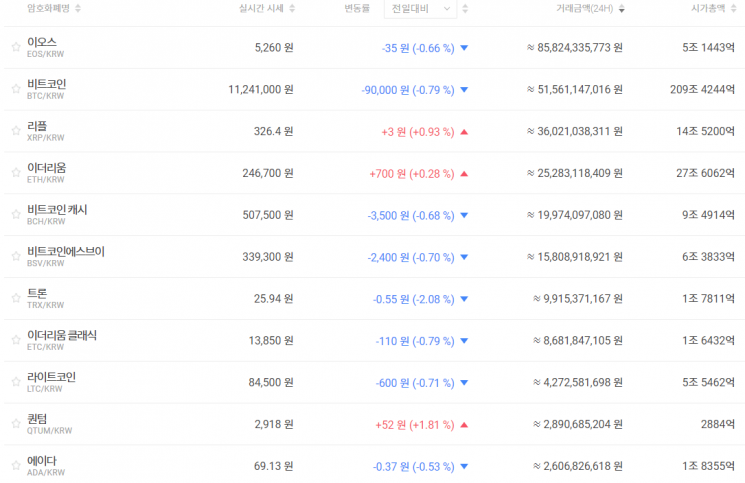
Task: Select price 13,850 원
Action: pos(271,340)
